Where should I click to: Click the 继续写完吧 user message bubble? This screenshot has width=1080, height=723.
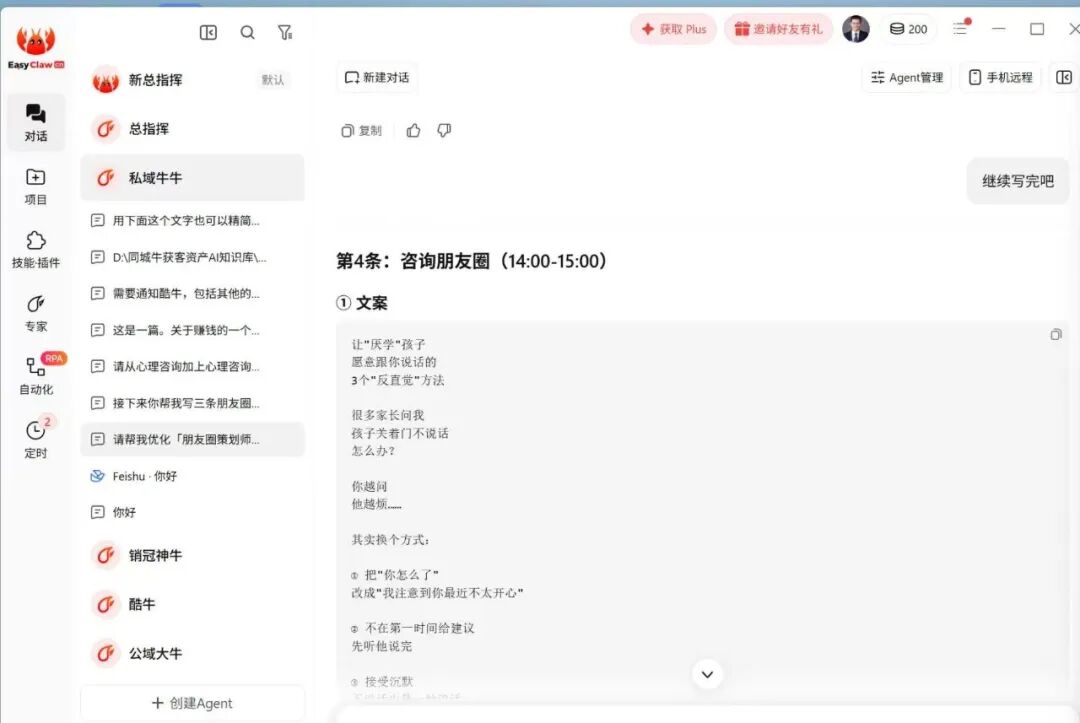pyautogui.click(x=1017, y=181)
